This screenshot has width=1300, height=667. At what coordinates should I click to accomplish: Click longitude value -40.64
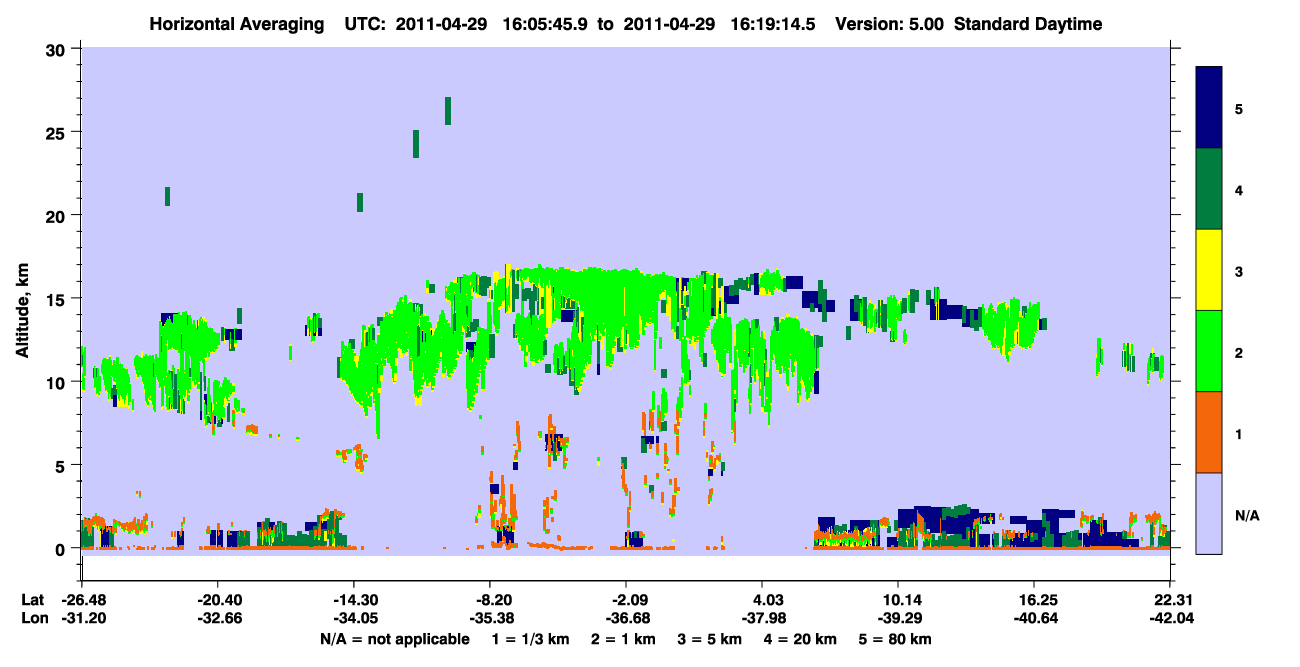tap(1034, 618)
